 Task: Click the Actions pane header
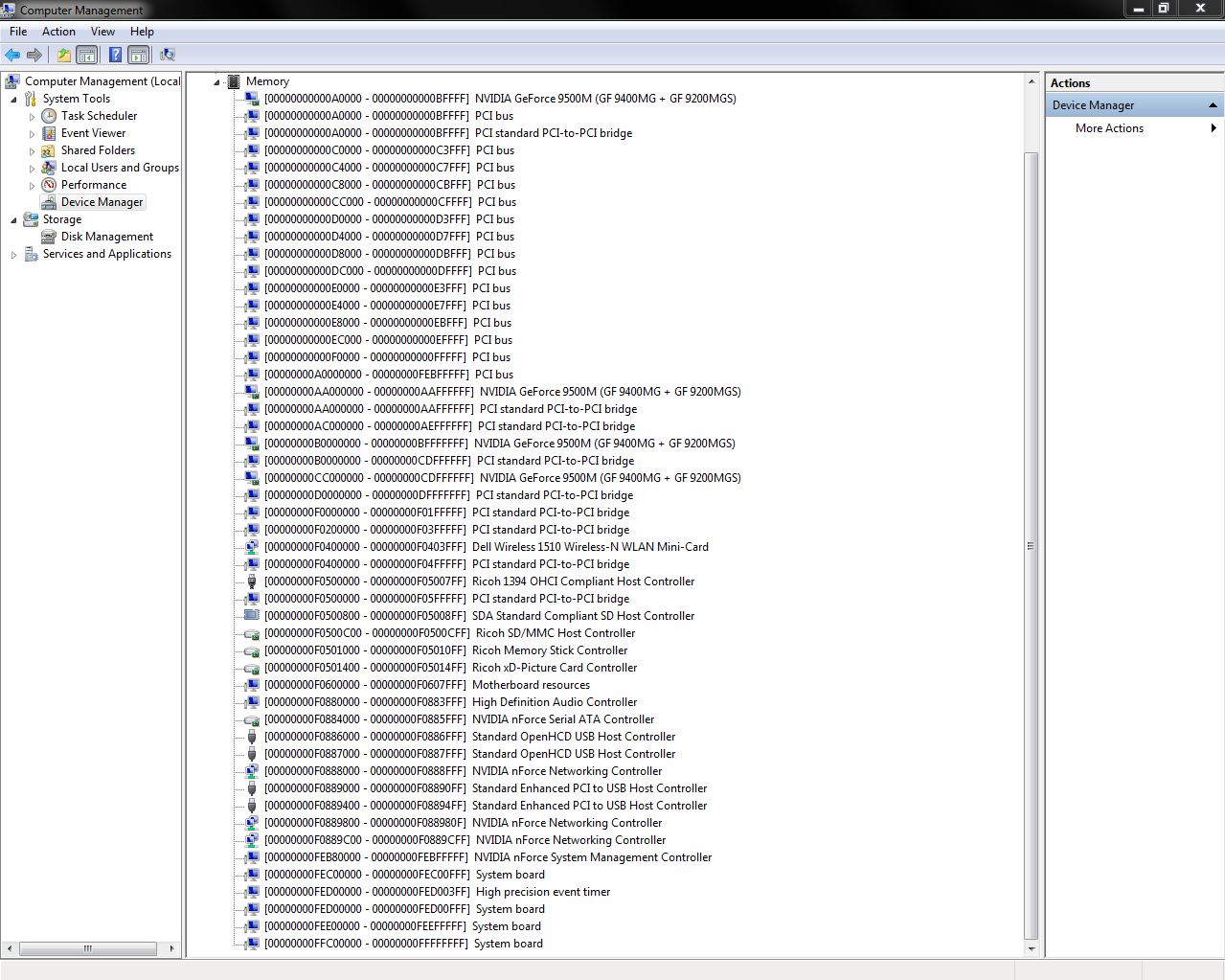point(1134,83)
